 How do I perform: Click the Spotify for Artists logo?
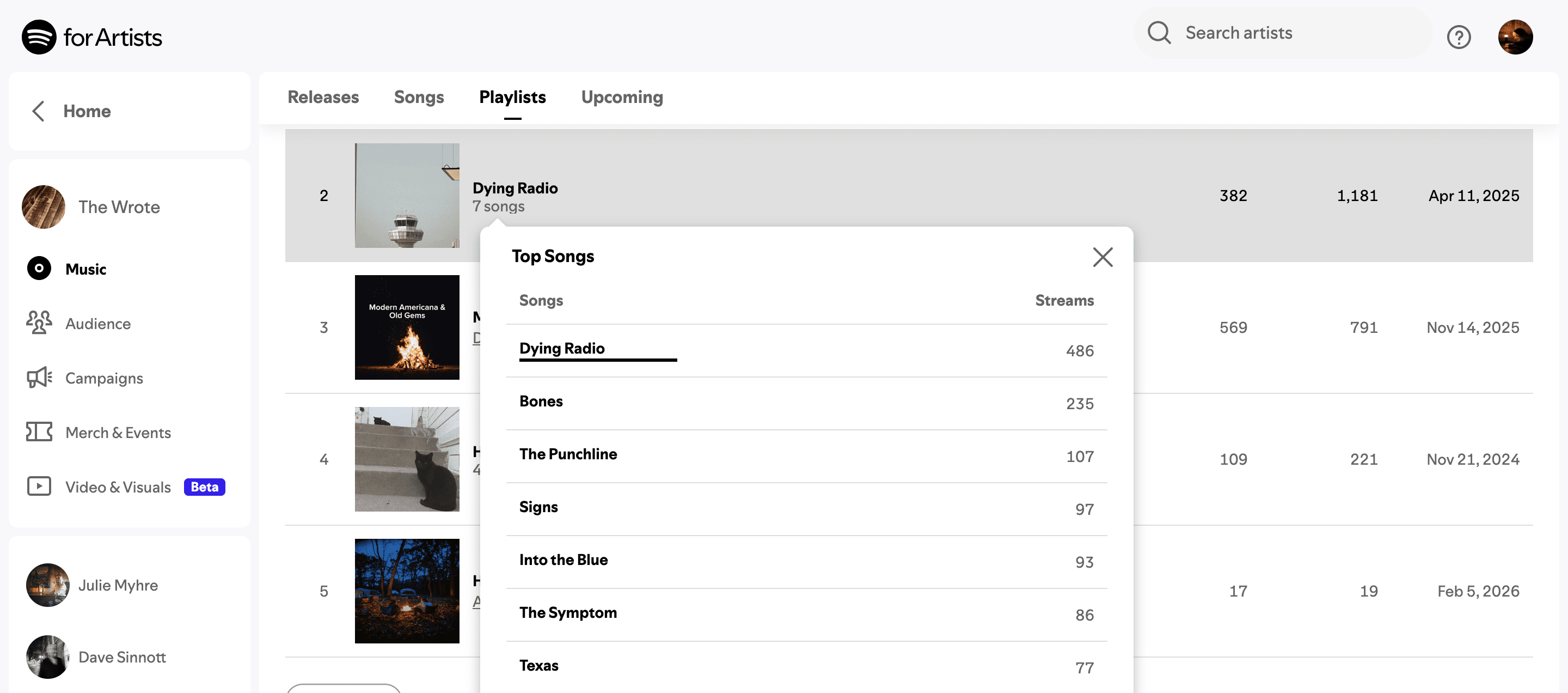click(x=92, y=37)
